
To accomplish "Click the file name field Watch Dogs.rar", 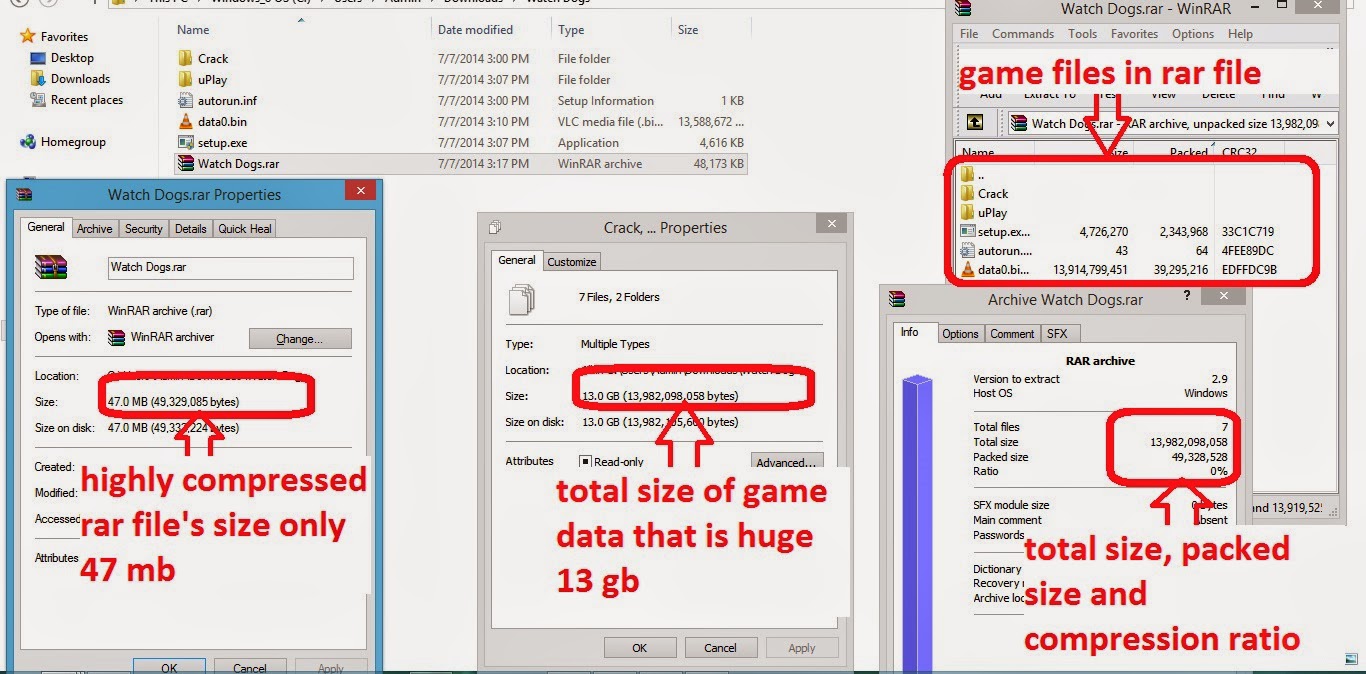I will [230, 268].
